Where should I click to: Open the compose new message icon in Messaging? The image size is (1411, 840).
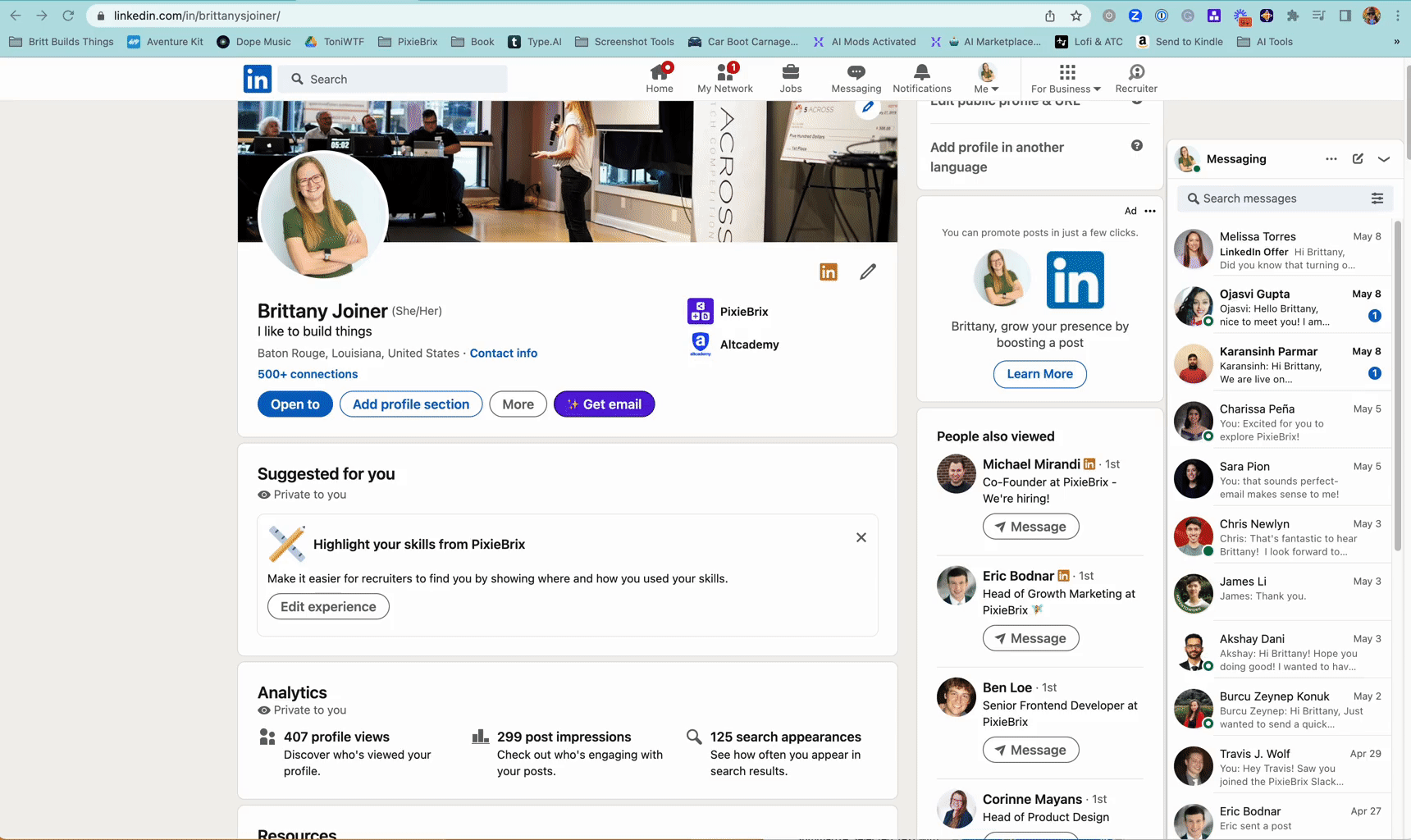click(1358, 158)
